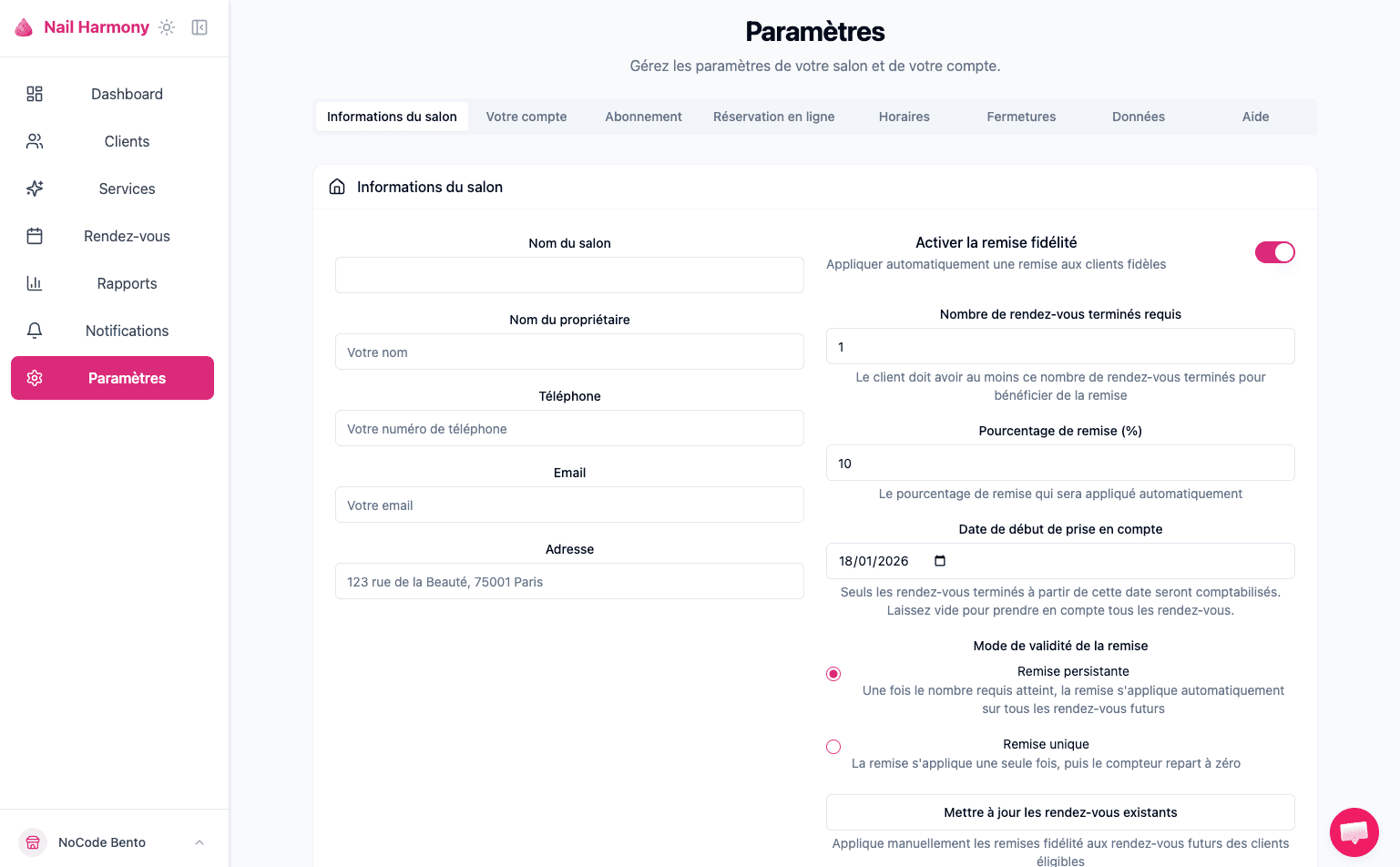The width and height of the screenshot is (1400, 867).
Task: Click Mettre à jour les rendez-vous existants
Action: [1059, 811]
